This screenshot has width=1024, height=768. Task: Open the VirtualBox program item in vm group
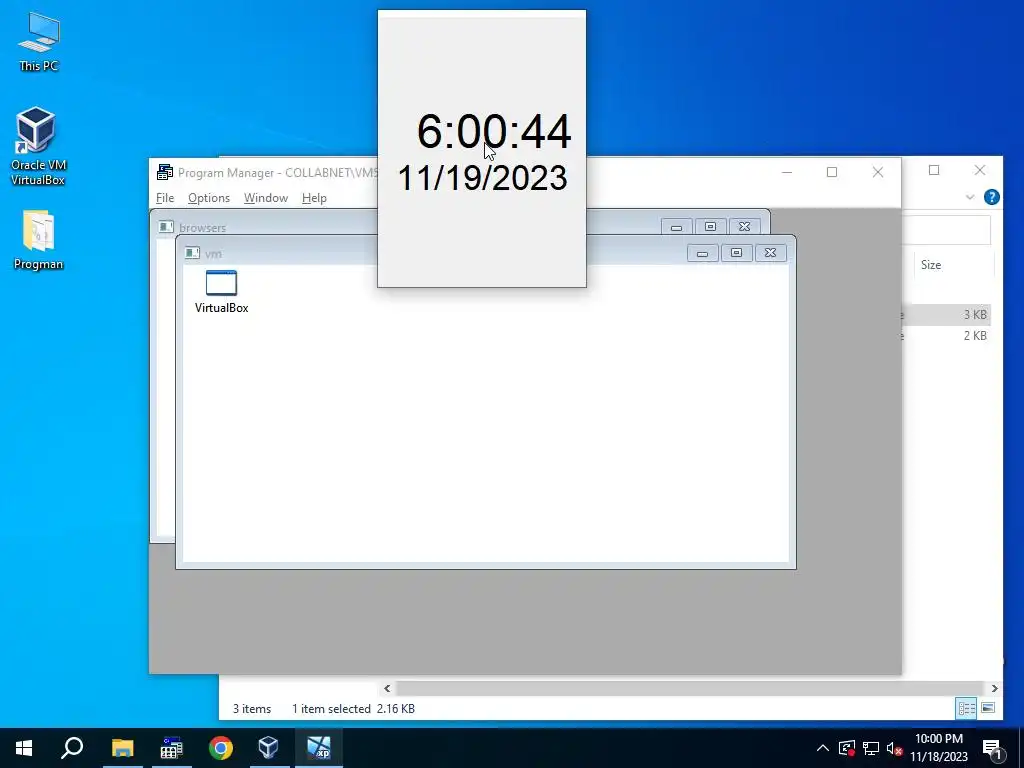[221, 292]
